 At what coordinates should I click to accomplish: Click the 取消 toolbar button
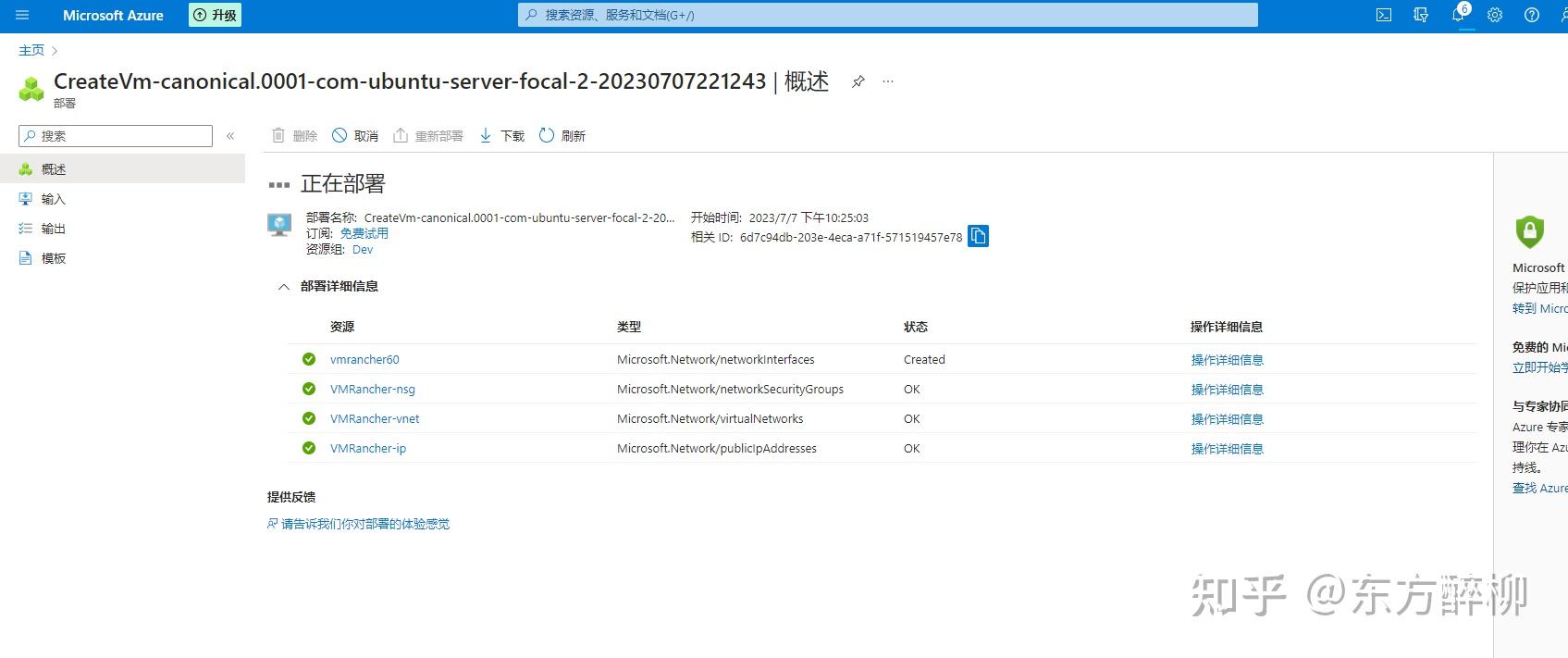(355, 136)
